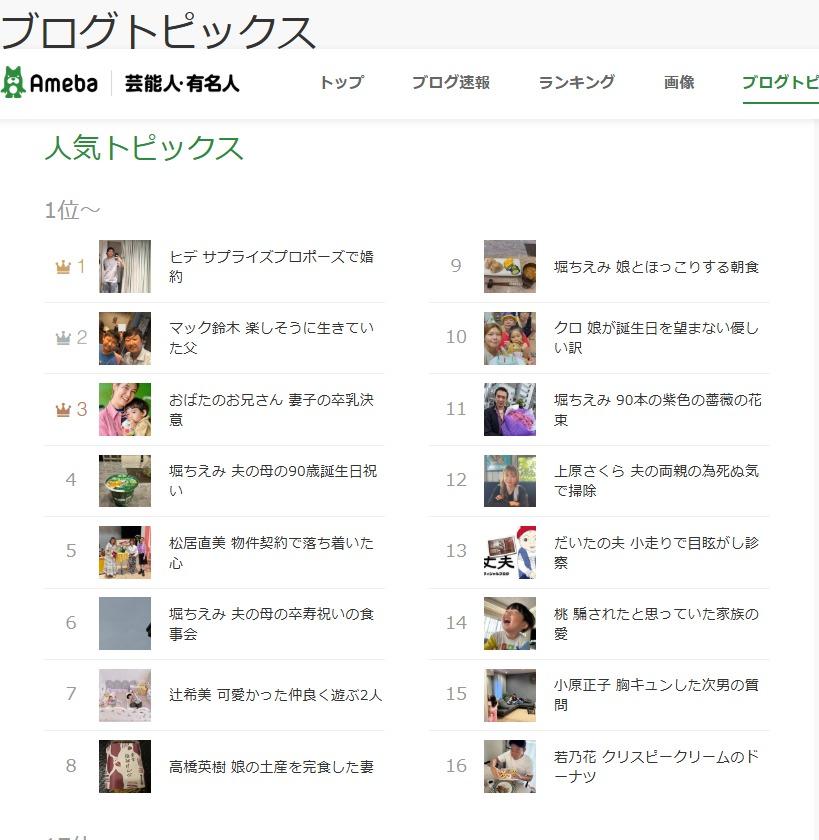
Task: Read マック鈴木 楽しそうに生きていた父 post
Action: pyautogui.click(x=271, y=338)
